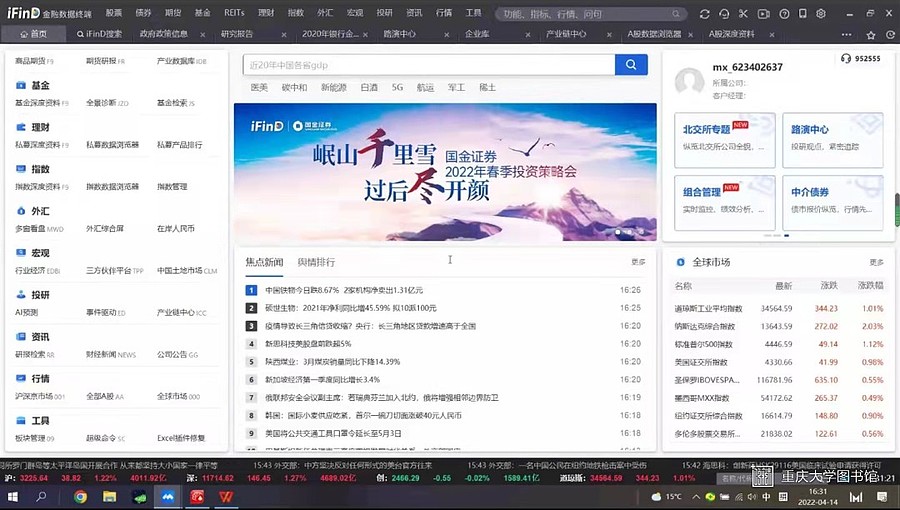Open the 财经新闻 link

[111, 355]
